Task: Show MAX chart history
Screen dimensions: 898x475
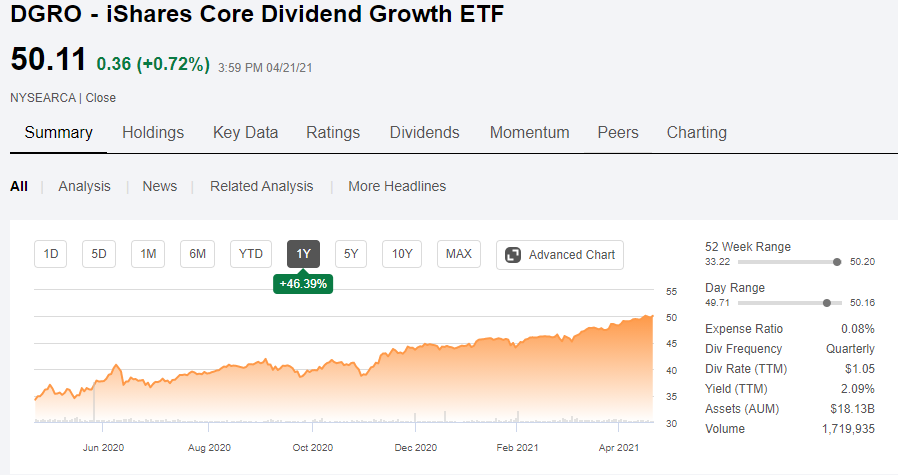Action: pos(459,254)
